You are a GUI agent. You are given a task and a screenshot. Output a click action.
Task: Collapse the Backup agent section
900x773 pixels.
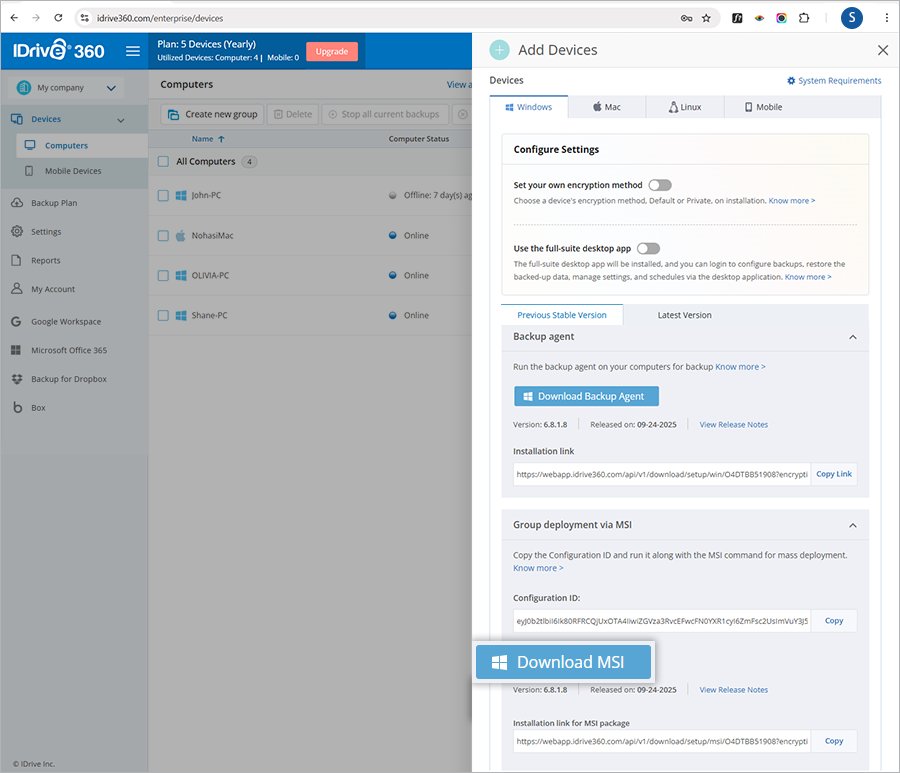853,337
